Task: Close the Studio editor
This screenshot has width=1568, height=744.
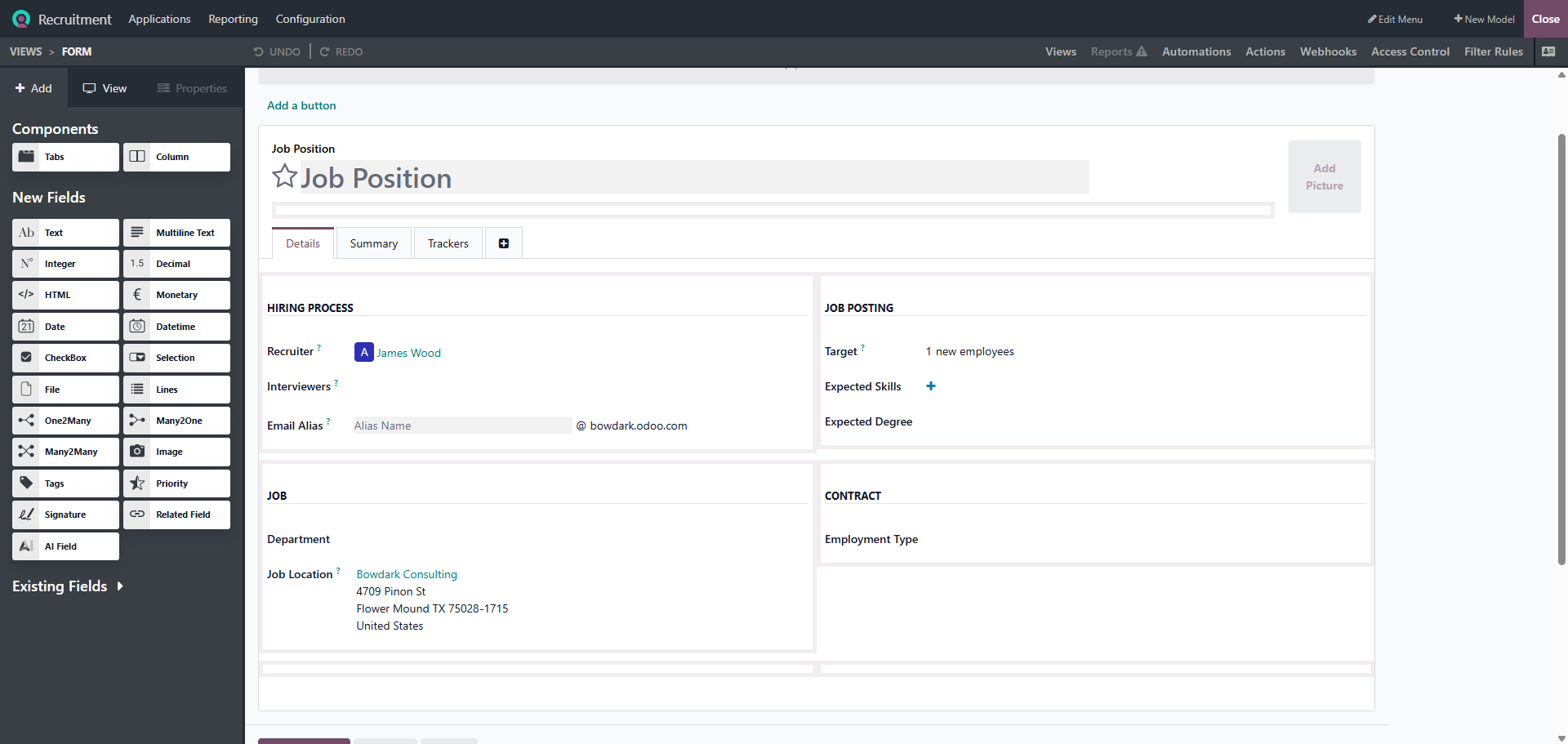Action: coord(1546,19)
